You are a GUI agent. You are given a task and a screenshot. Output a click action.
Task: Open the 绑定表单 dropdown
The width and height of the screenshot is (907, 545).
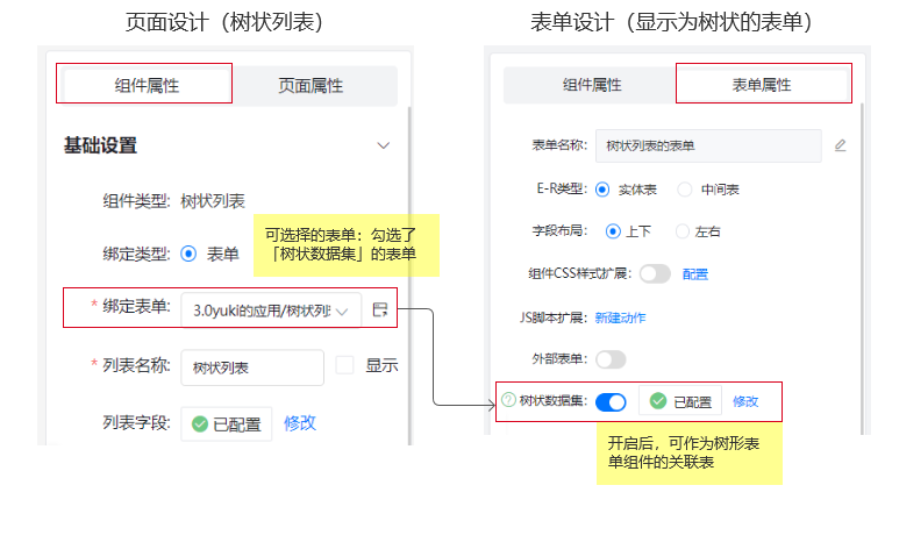point(271,311)
